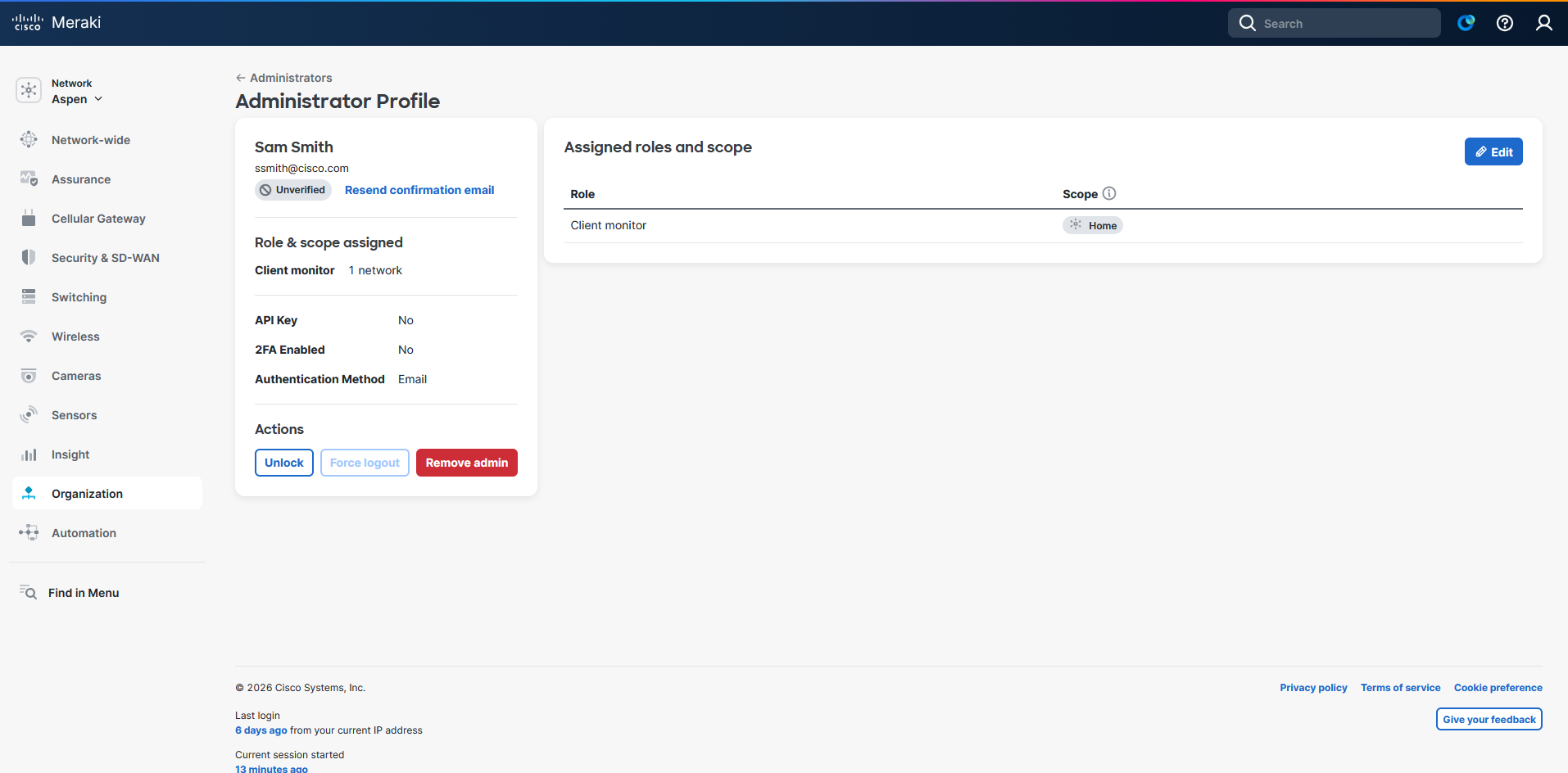Go back to Administrators list

tap(283, 78)
